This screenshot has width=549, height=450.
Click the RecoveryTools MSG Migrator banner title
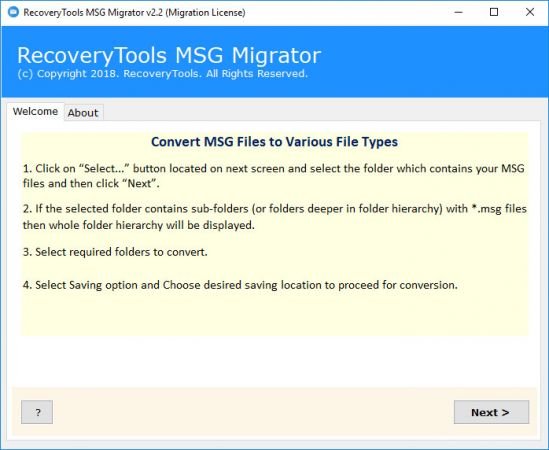click(x=169, y=55)
